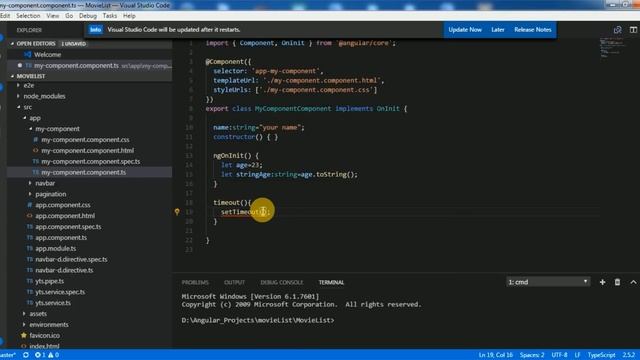The height and width of the screenshot is (360, 640).
Task: Click in terminal command prompt line
Action: click(258, 320)
